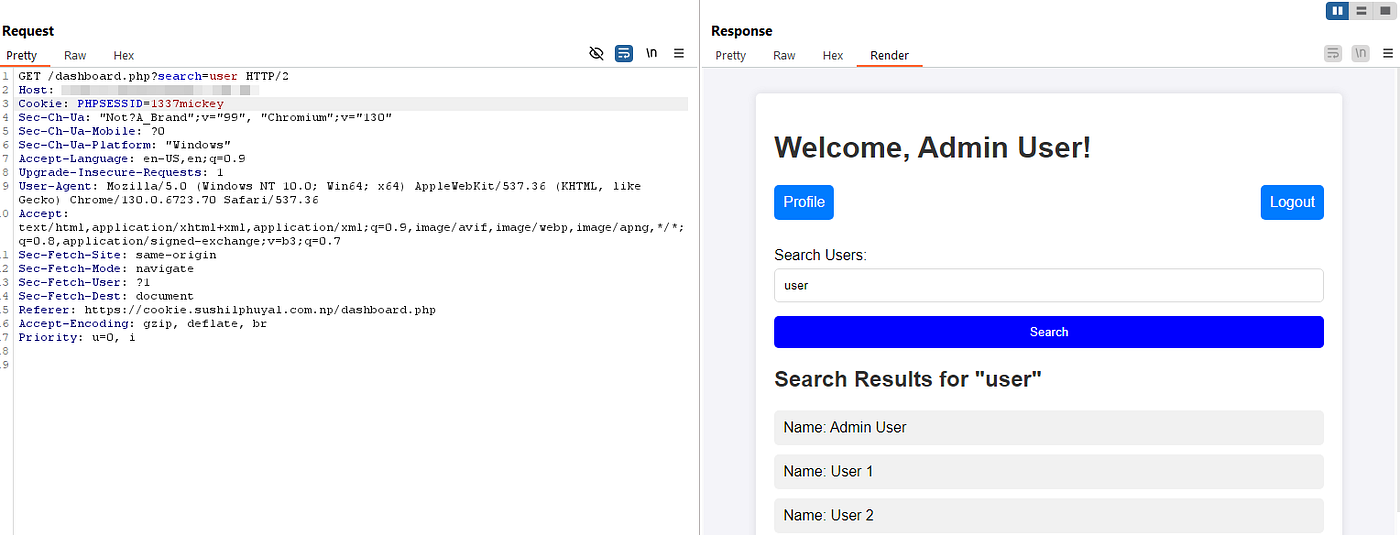Toggle \n characters icon in Response panel
Screen dimensions: 1400x535
point(1360,54)
